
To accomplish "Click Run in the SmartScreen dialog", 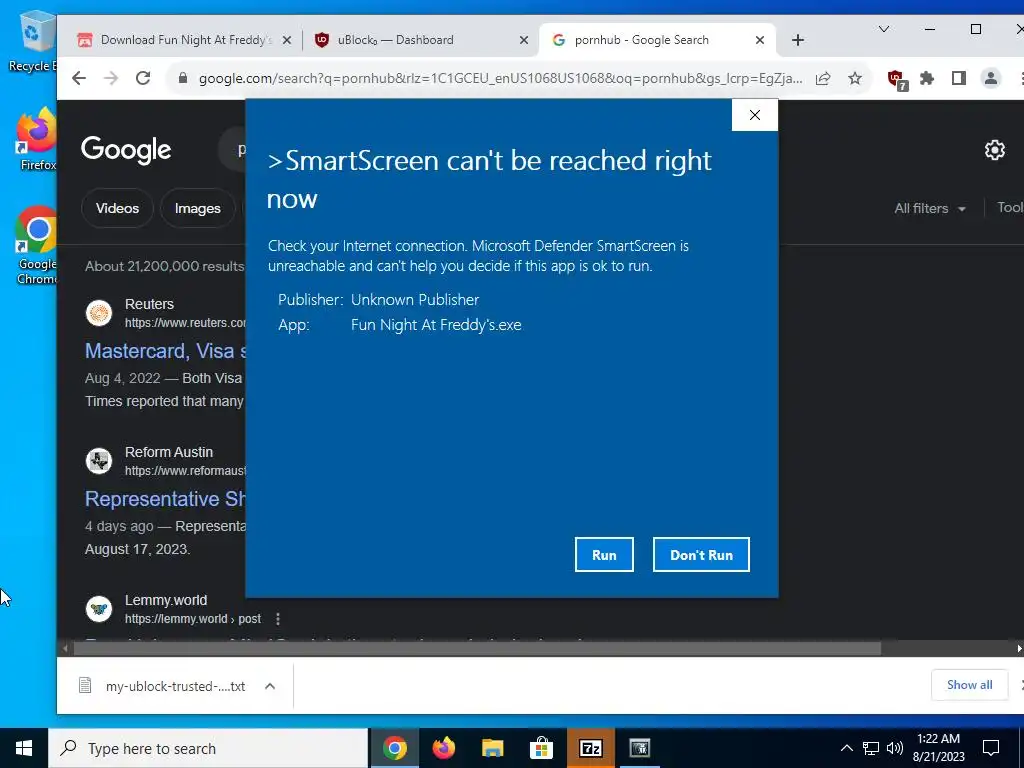I will coord(604,554).
